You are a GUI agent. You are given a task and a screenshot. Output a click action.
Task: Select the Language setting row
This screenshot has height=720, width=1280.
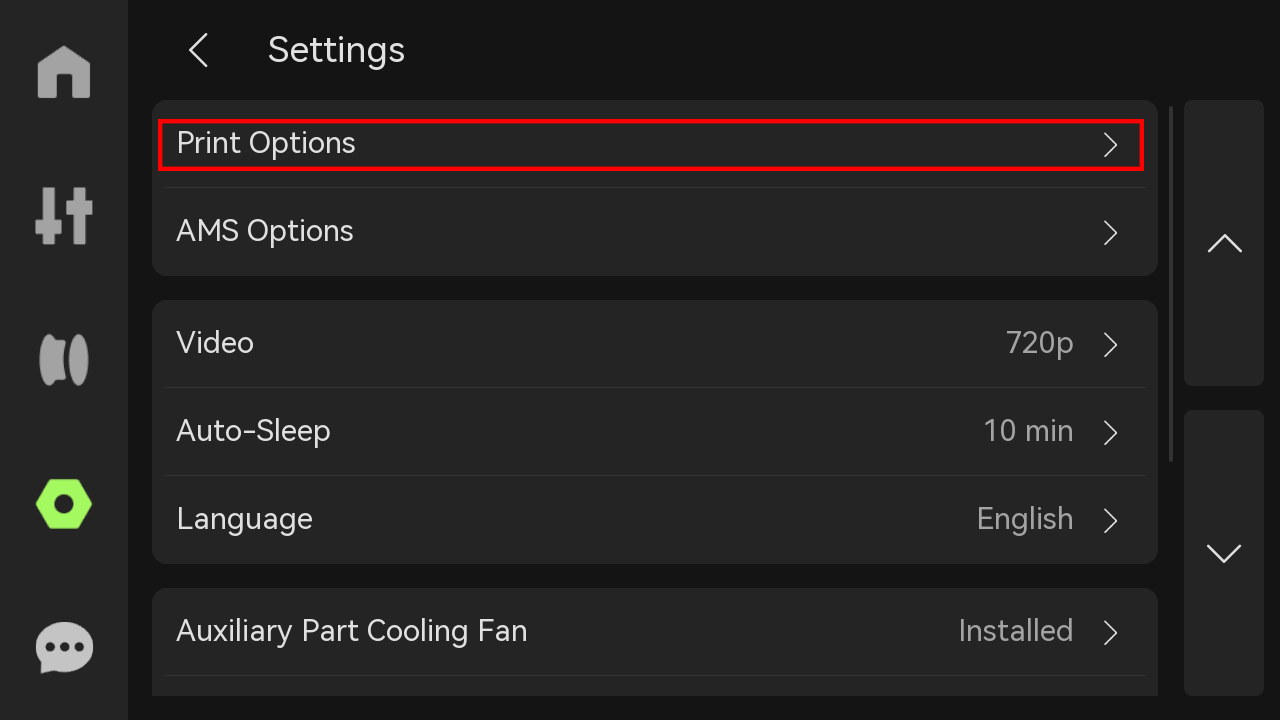(655, 520)
